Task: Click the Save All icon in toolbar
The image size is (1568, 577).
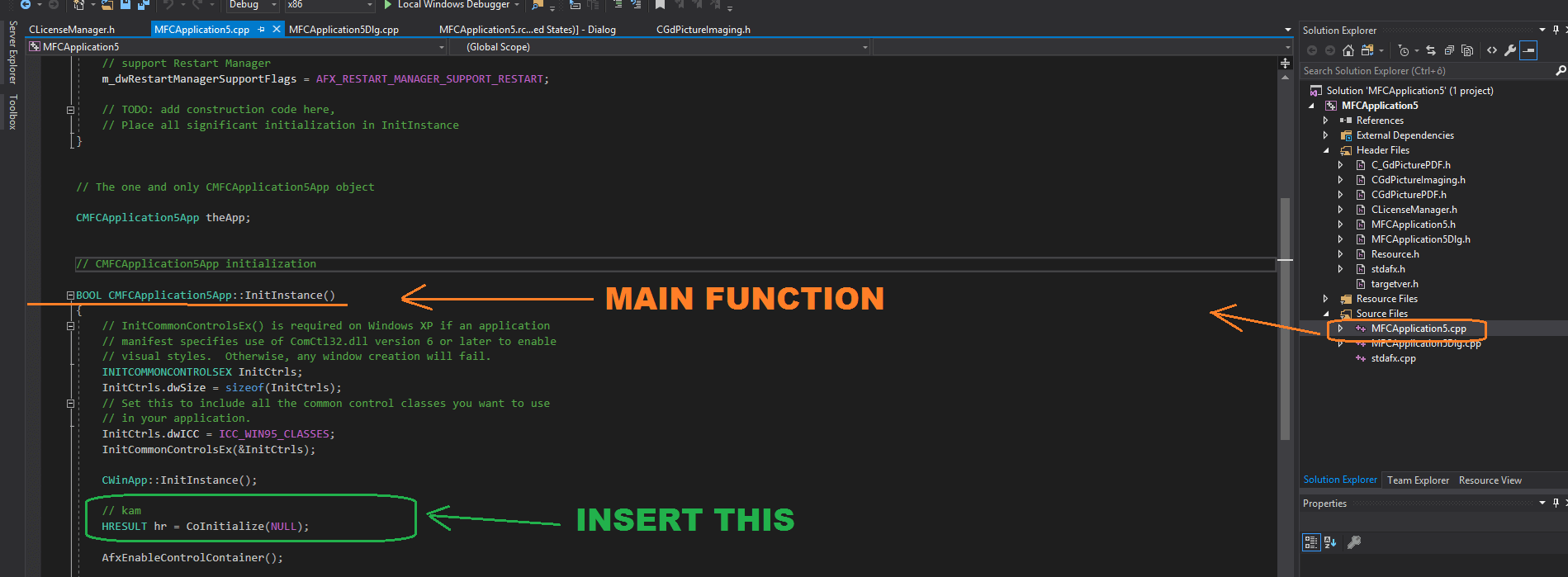Action: 144,4
